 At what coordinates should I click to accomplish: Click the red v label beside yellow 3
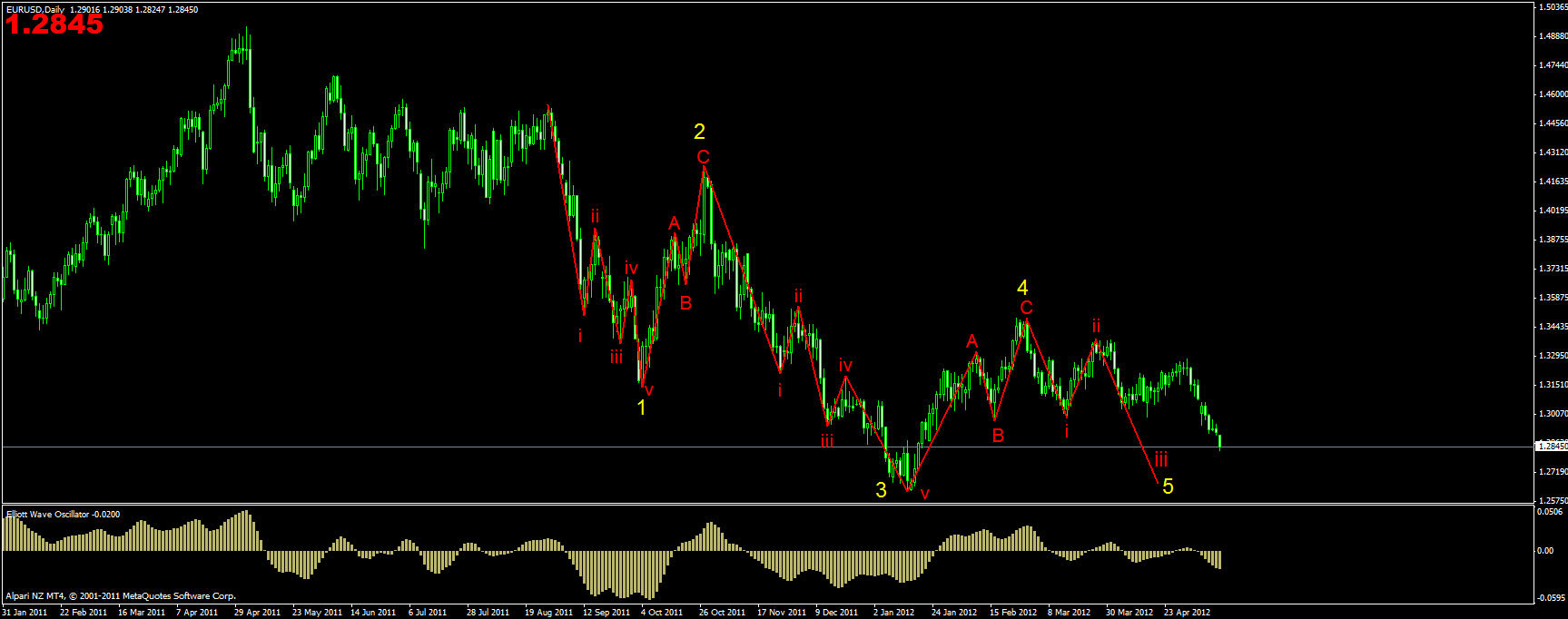(924, 494)
